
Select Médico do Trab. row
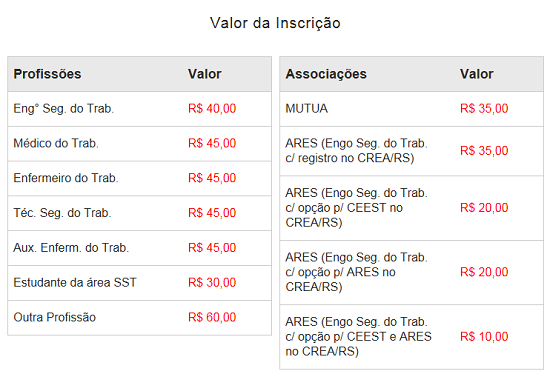(x=139, y=143)
